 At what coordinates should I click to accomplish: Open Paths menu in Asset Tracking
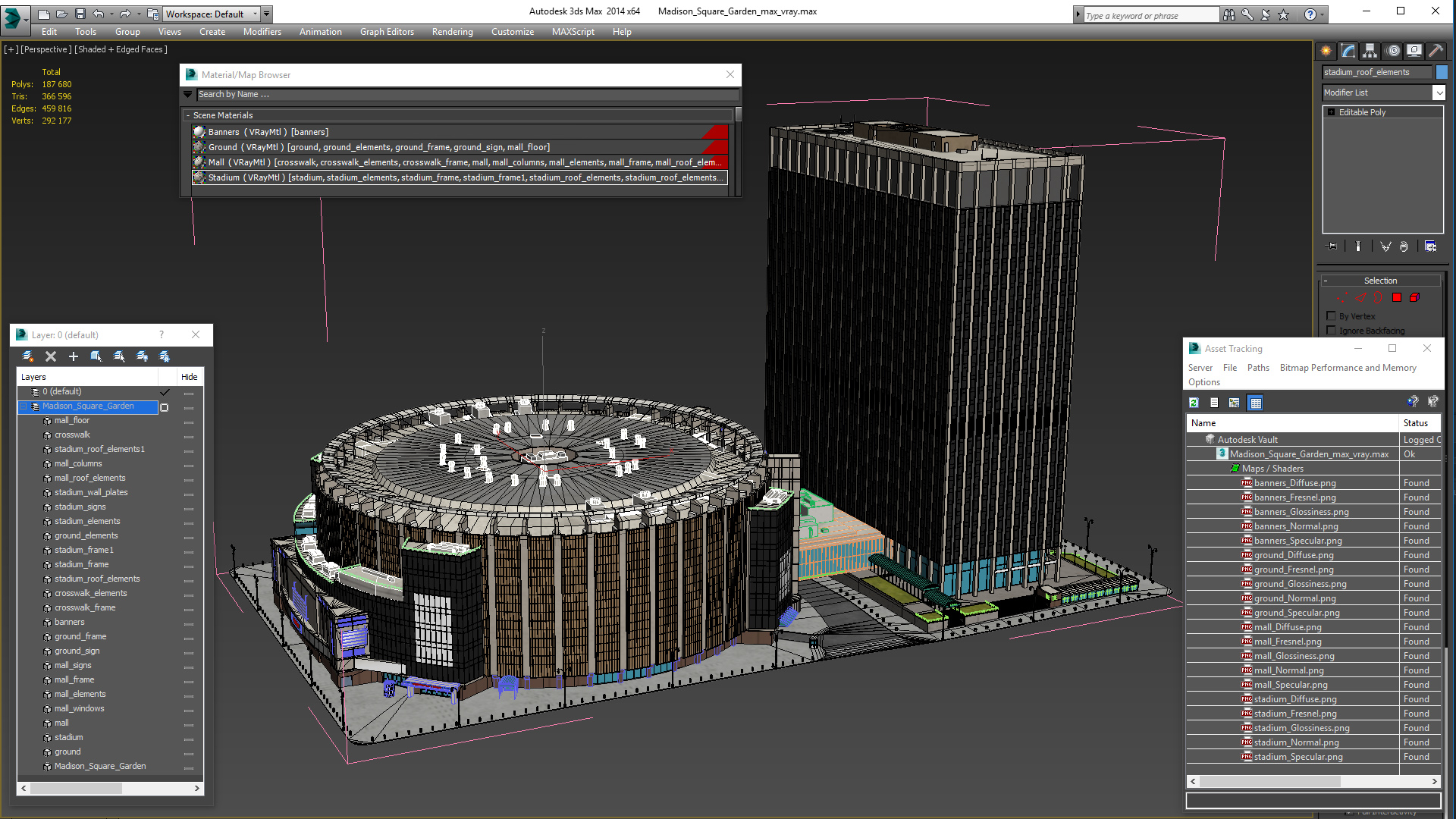tap(1257, 368)
